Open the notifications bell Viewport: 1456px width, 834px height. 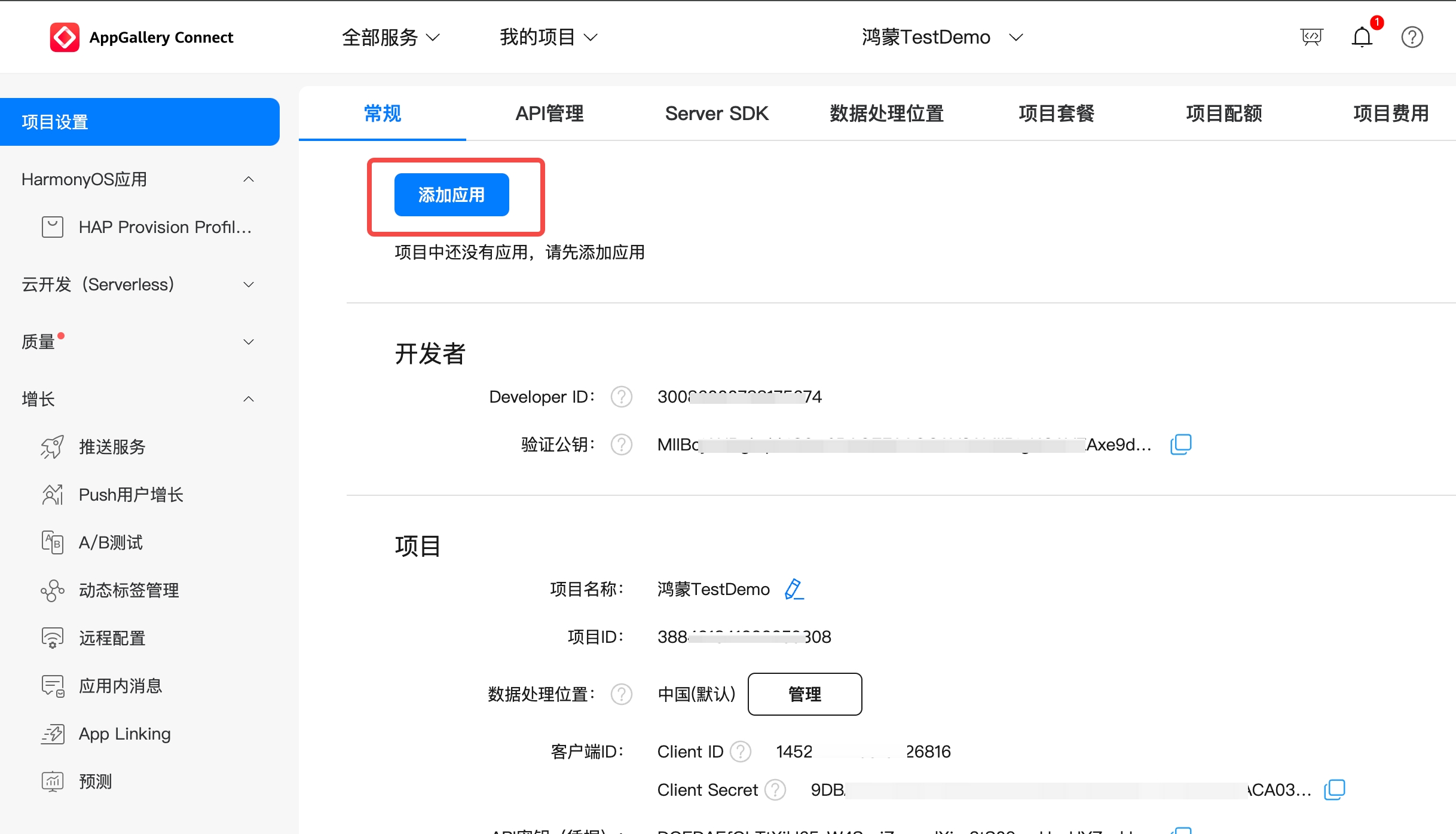click(x=1362, y=37)
